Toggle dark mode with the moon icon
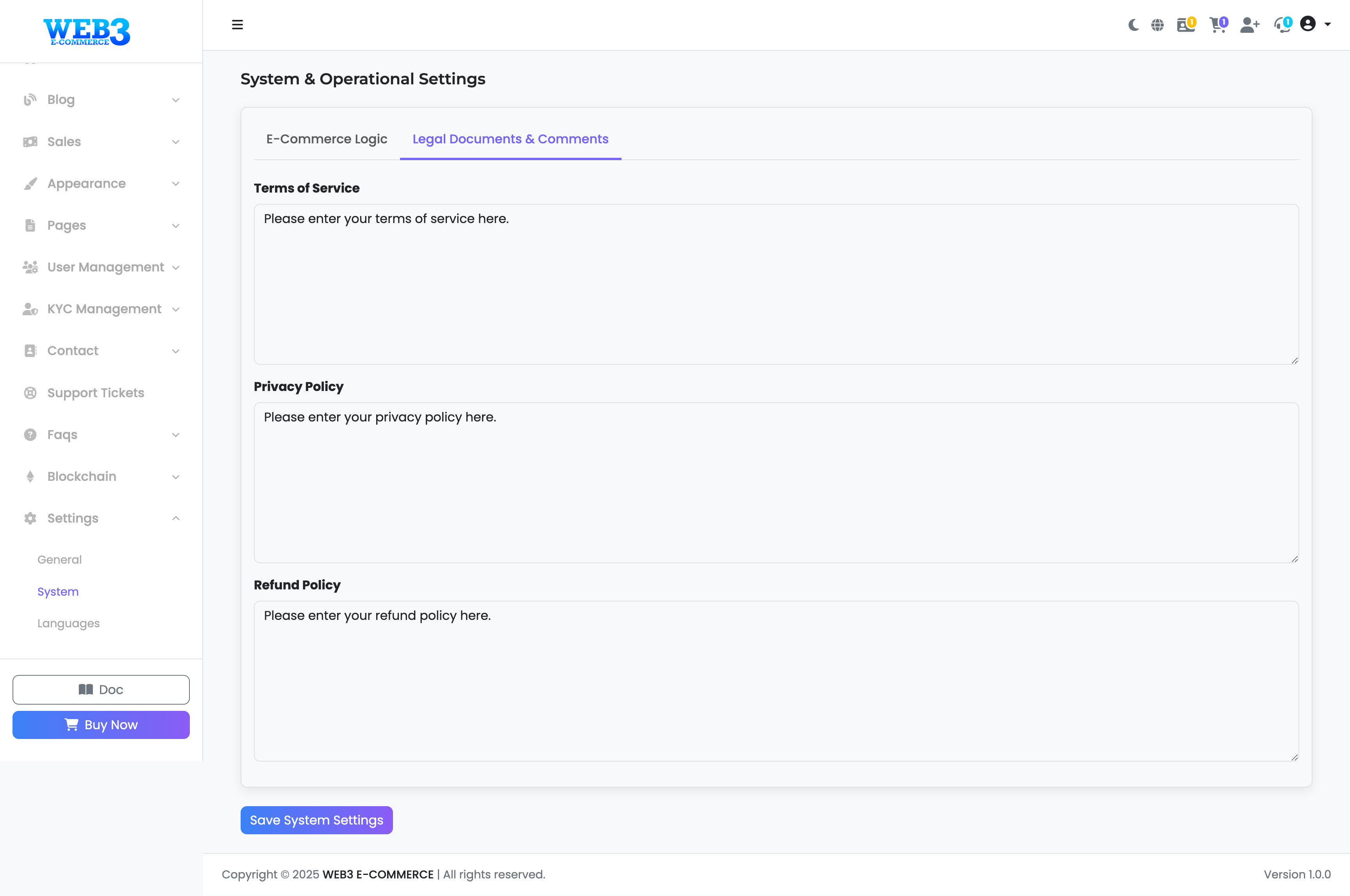 1134,25
